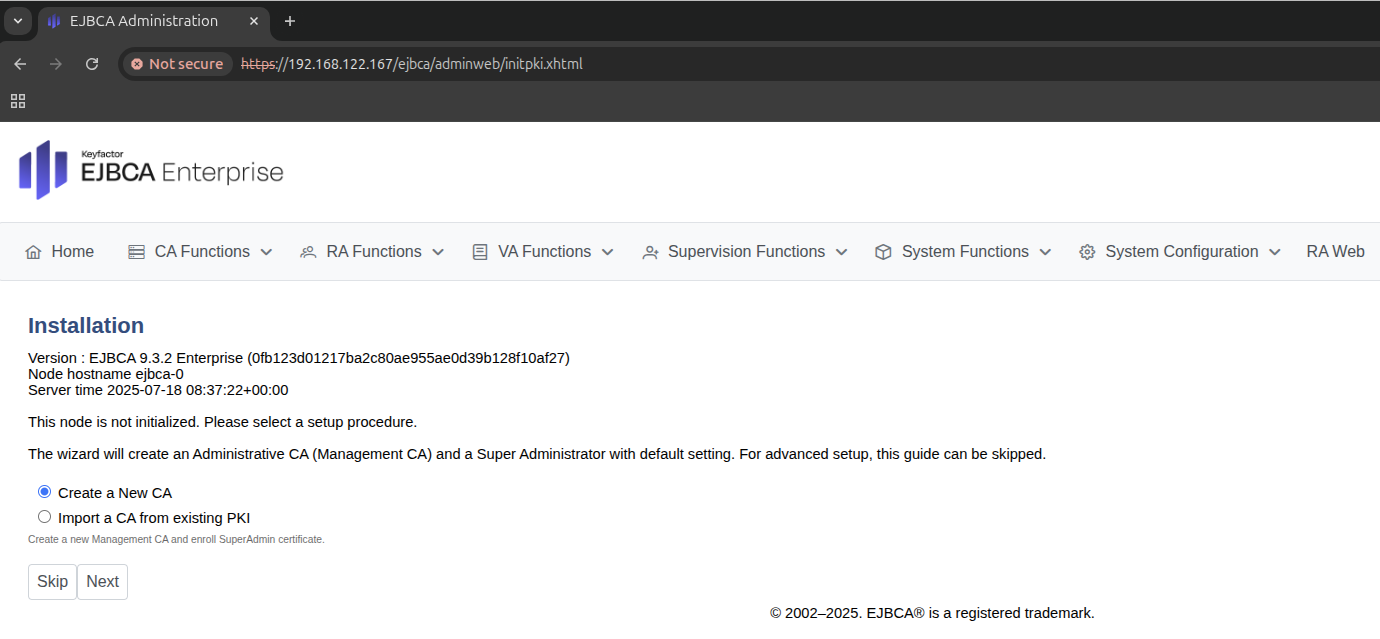Expand the RA Functions menu chevron
The width and height of the screenshot is (1380, 639).
pyautogui.click(x=437, y=251)
